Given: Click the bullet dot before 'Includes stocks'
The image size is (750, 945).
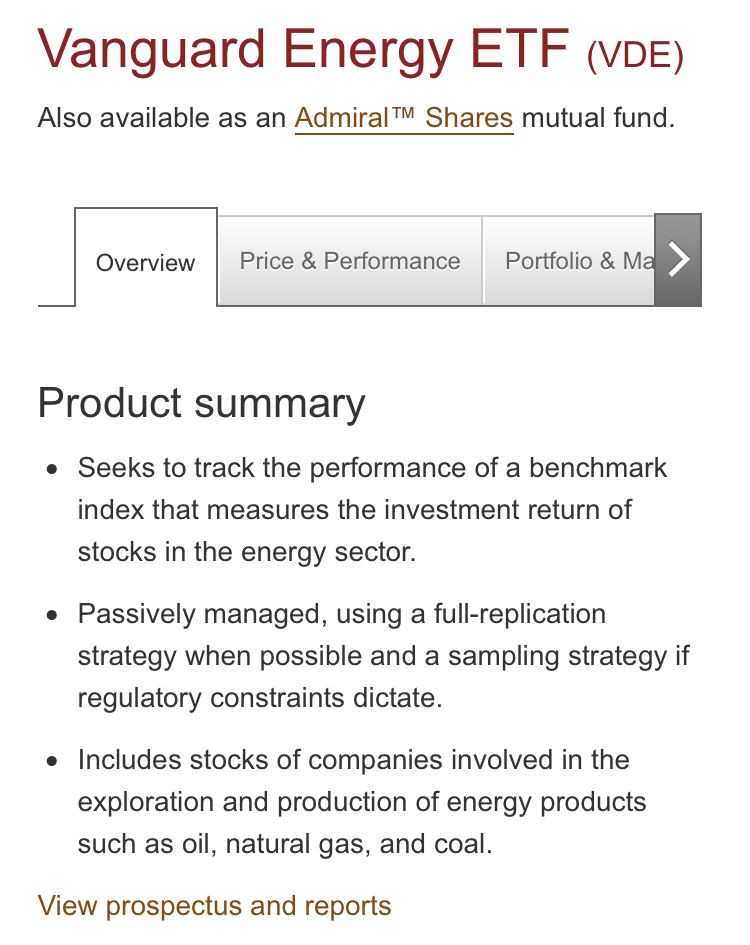Looking at the screenshot, I should (52, 761).
